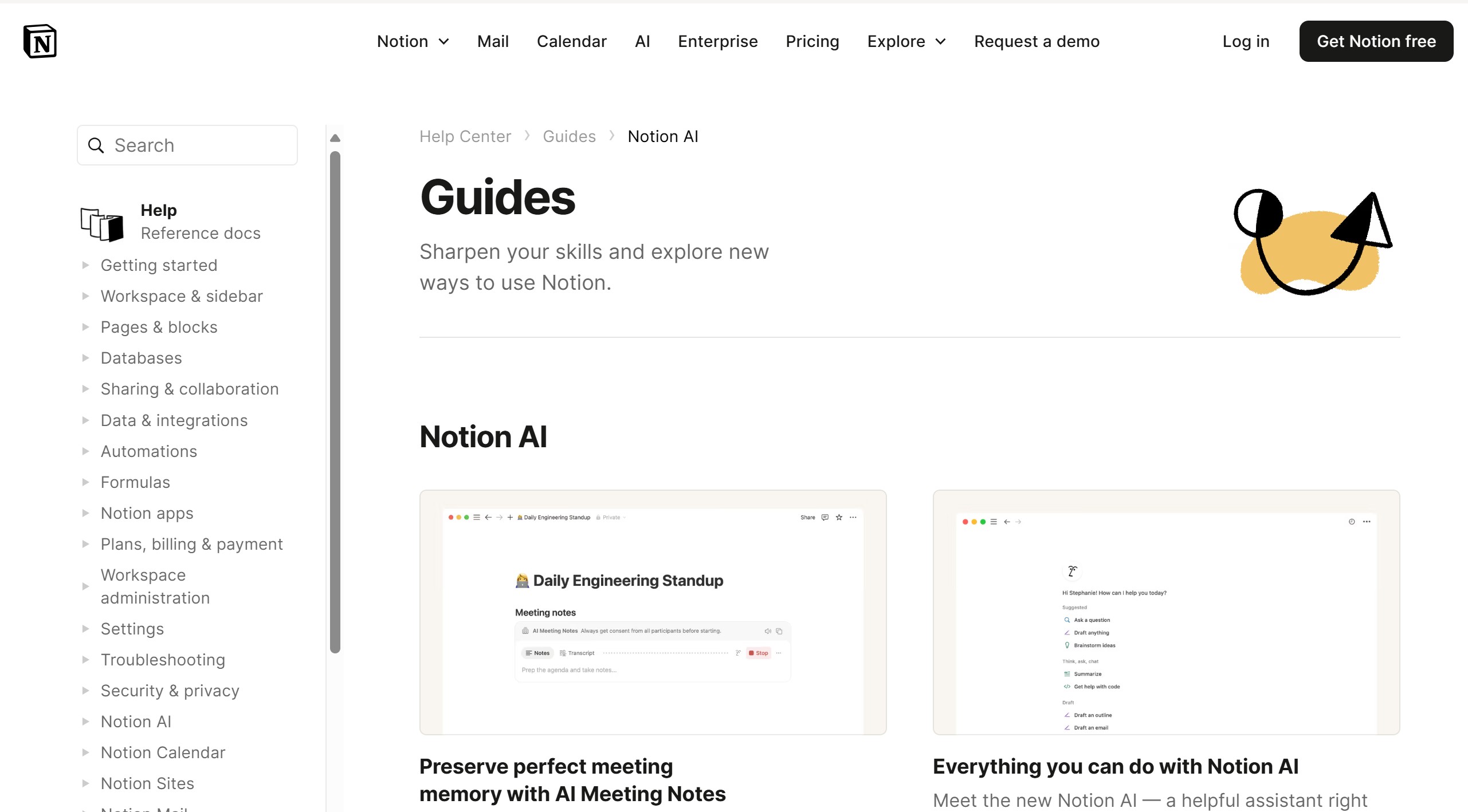Expand the Settings section arrow
The image size is (1468, 812).
(85, 629)
